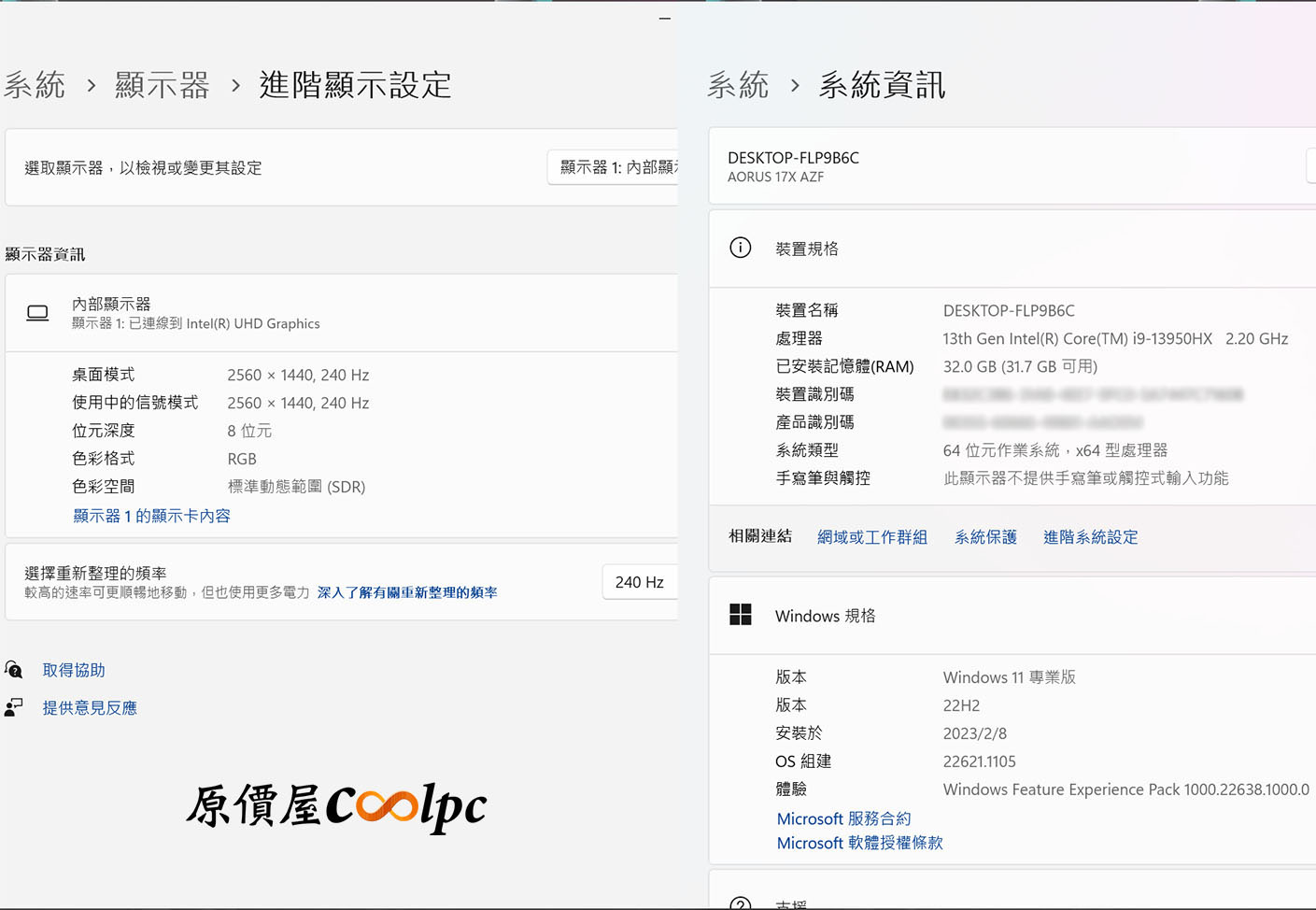Select the 使用中的信號模式 resolution value
The height and width of the screenshot is (910, 1316).
298,403
